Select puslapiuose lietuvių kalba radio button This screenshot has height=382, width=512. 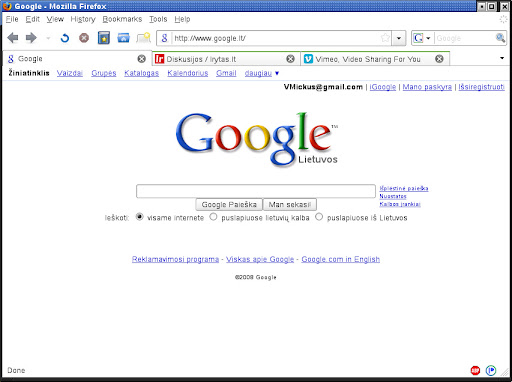point(213,217)
